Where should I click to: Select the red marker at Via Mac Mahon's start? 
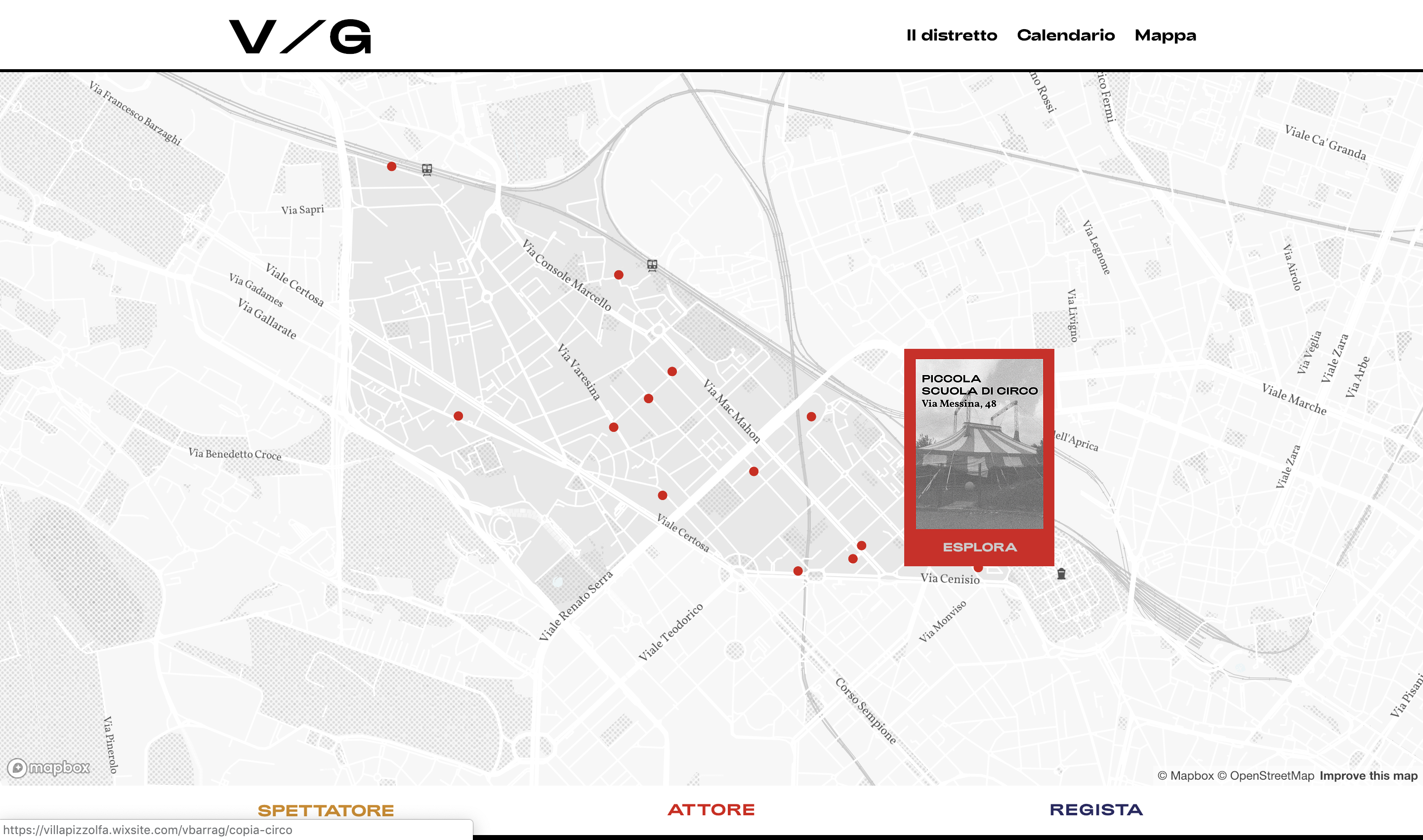coord(672,371)
